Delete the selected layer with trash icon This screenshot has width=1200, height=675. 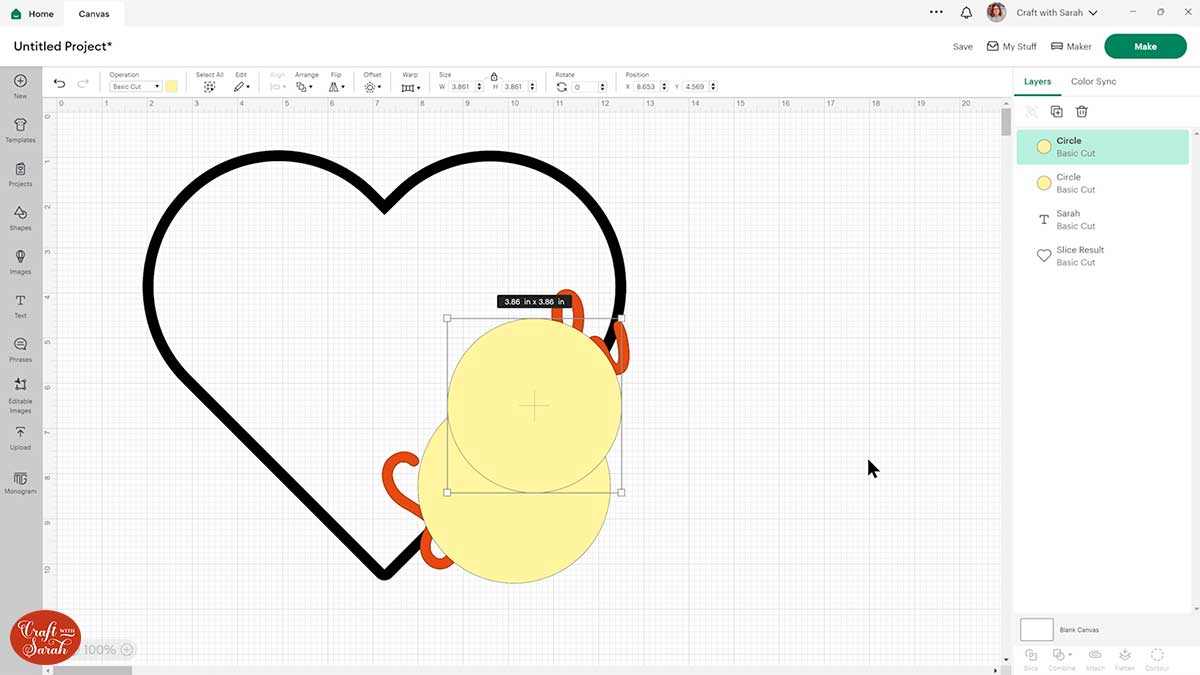pyautogui.click(x=1082, y=112)
